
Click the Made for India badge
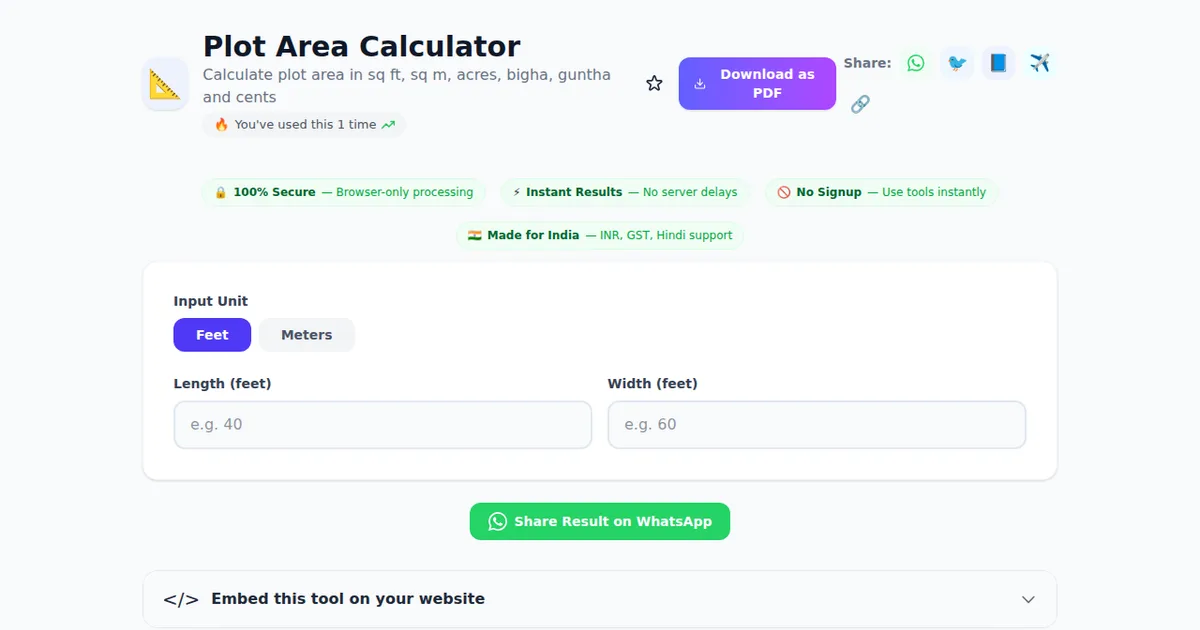600,235
